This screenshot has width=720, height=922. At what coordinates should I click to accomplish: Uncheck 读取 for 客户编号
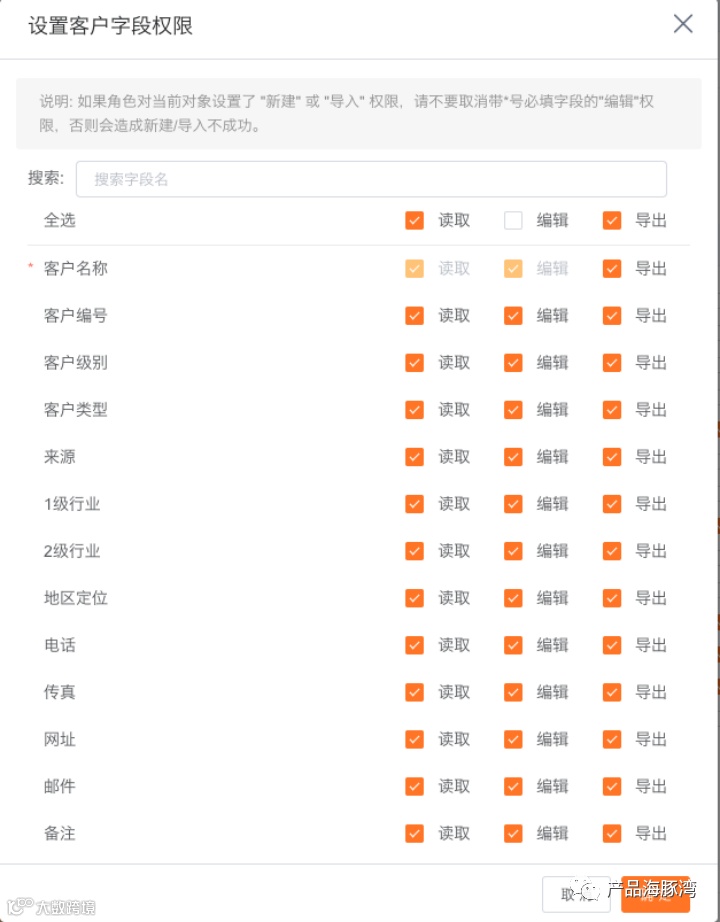pyautogui.click(x=414, y=316)
